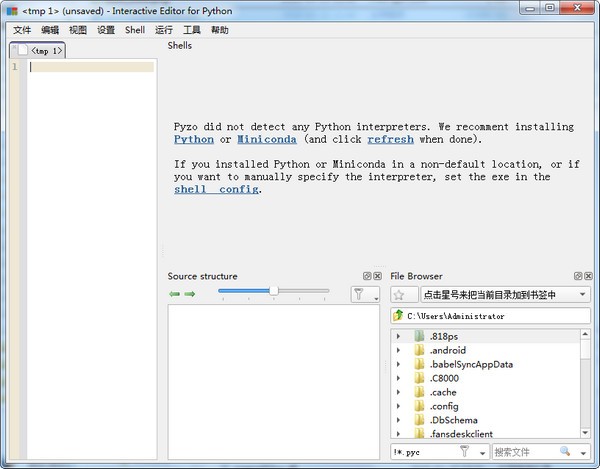Go up one directory with green arrow
600x469 pixels.
[398, 316]
